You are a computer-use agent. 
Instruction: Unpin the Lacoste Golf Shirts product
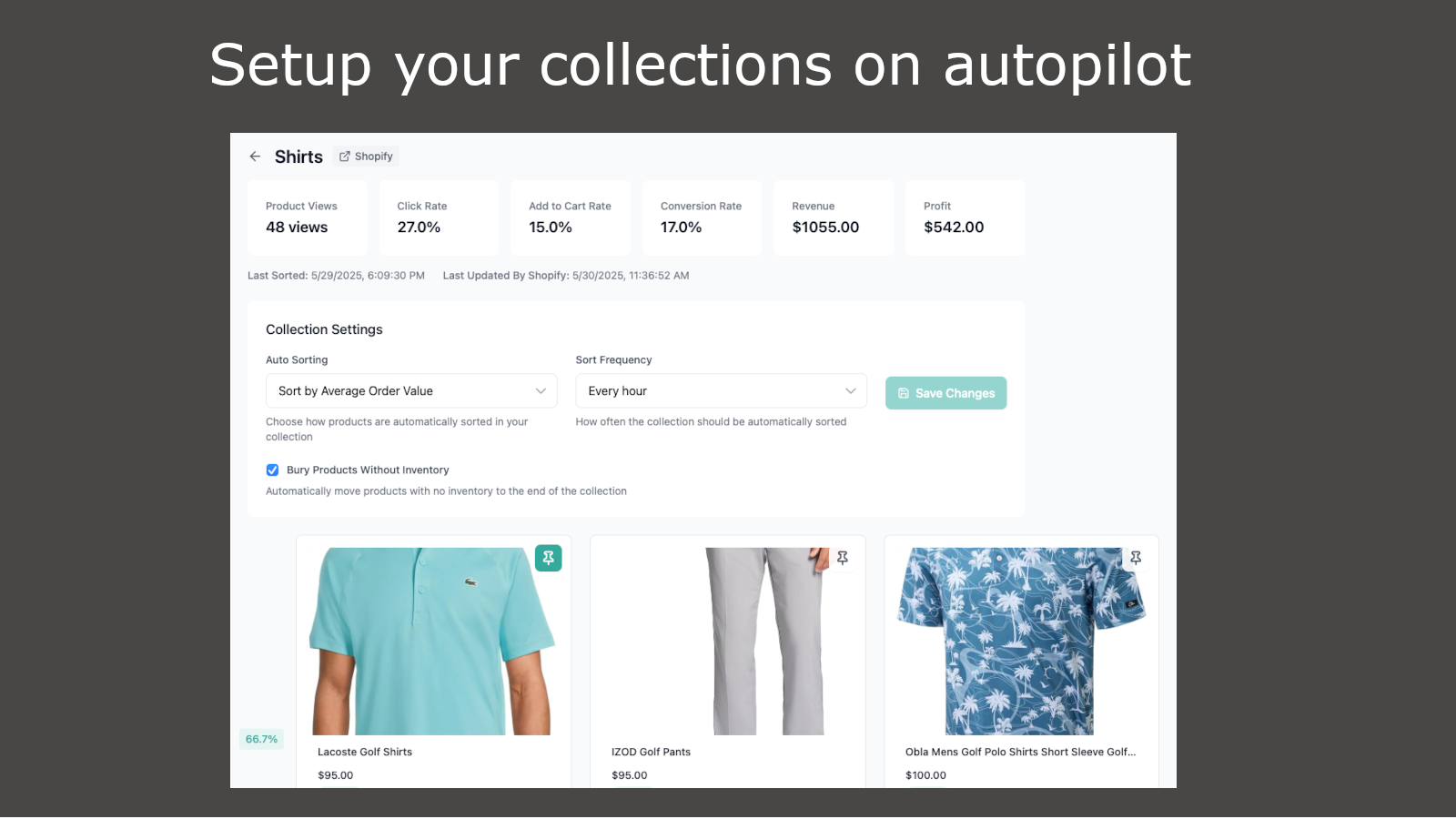(548, 558)
